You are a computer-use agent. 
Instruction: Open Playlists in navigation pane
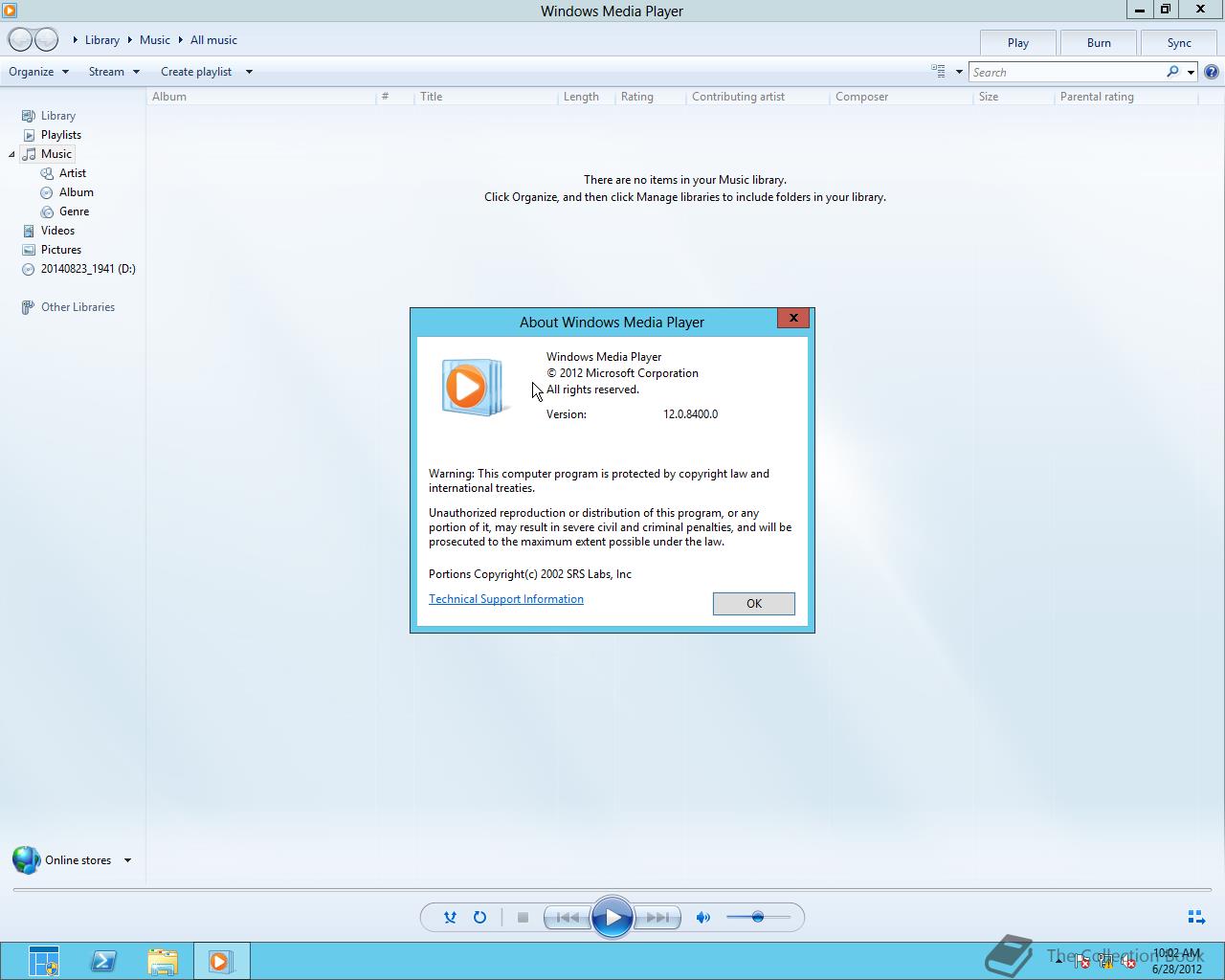(x=60, y=135)
